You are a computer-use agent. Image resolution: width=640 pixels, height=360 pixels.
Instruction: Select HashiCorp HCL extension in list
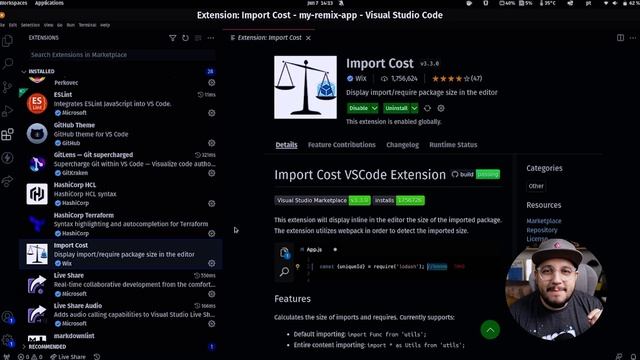pos(121,194)
